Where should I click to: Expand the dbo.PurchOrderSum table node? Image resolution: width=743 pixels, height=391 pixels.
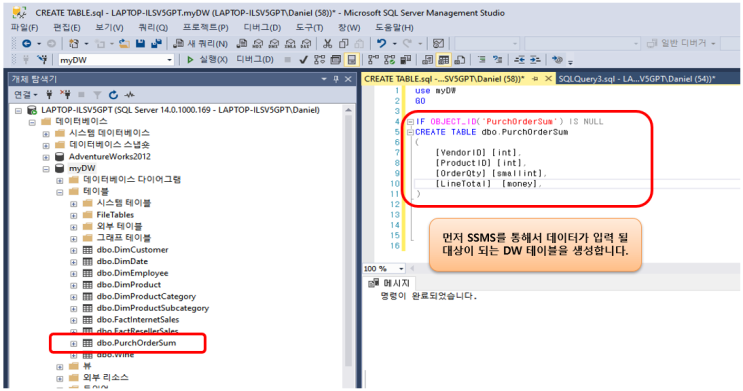[x=73, y=344]
